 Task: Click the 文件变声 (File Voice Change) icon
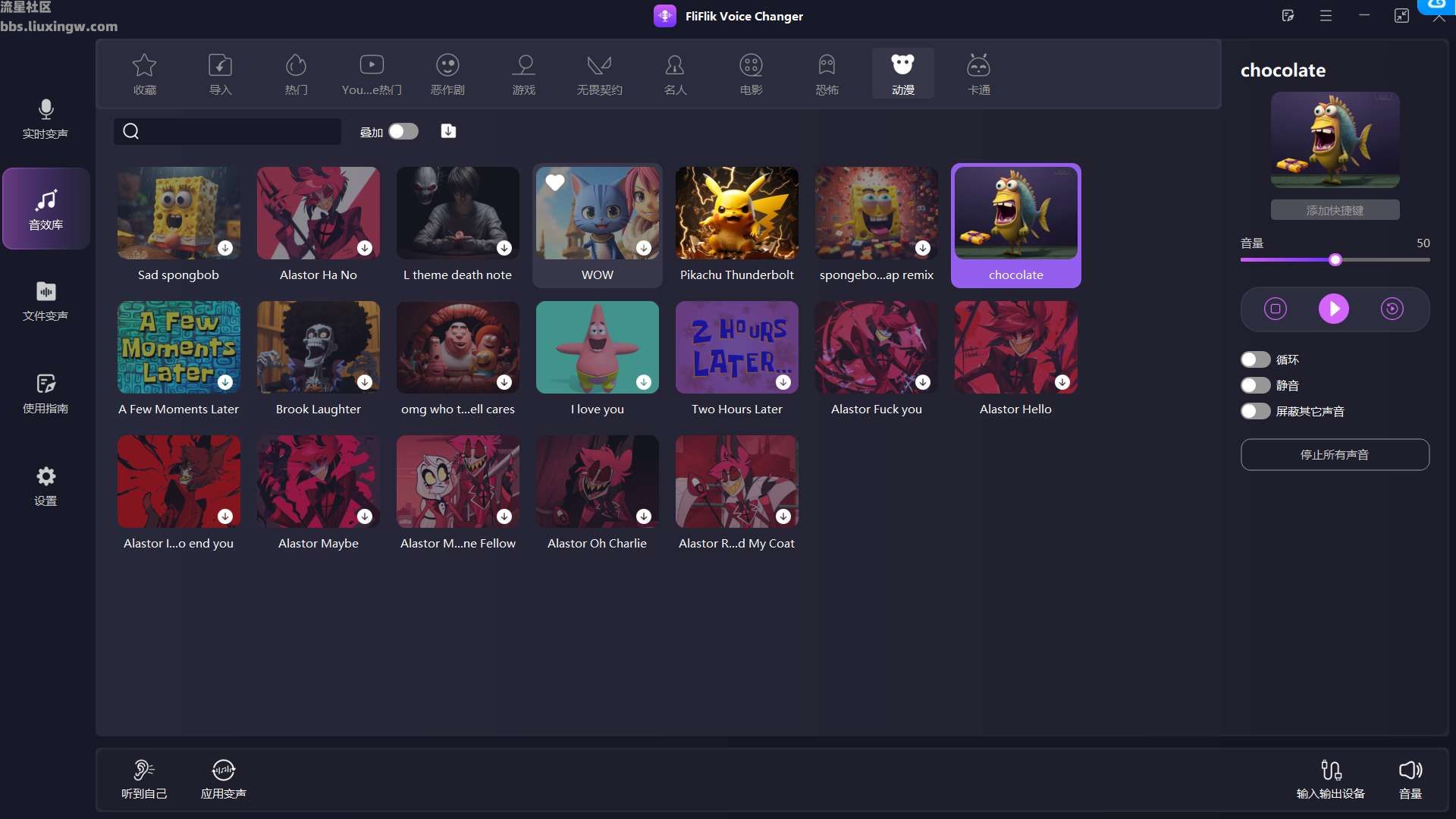(45, 300)
